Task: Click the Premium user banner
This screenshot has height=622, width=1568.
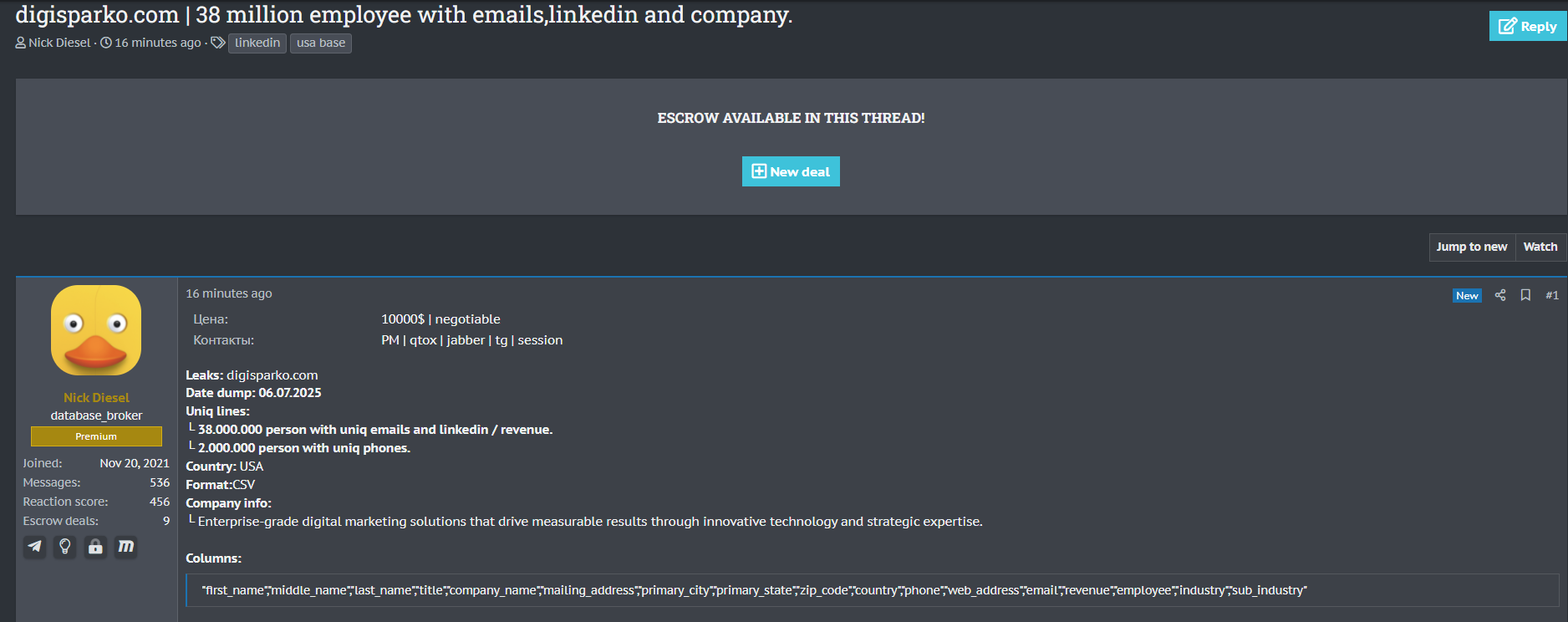Action: pyautogui.click(x=96, y=436)
